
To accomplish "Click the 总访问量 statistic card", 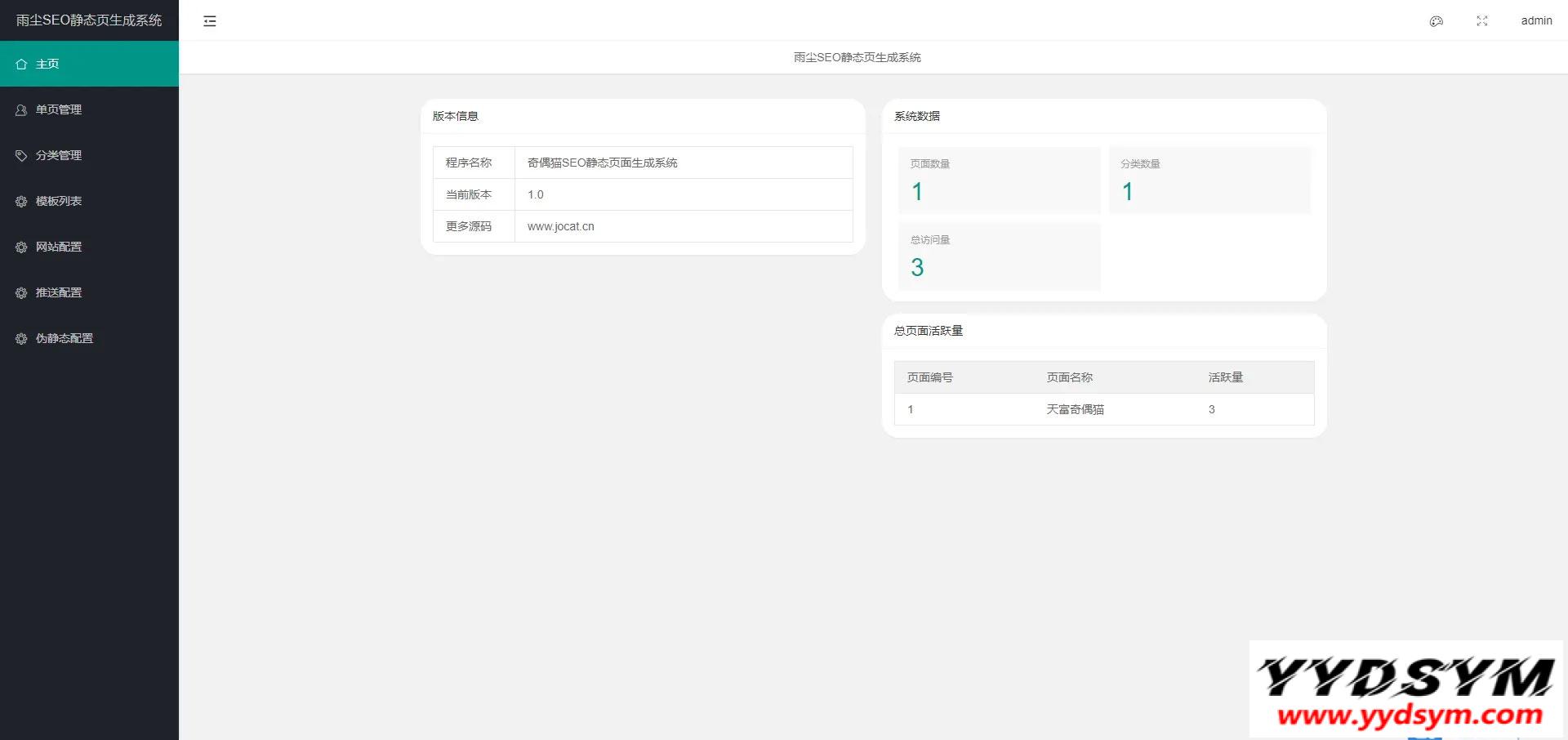I will (999, 256).
